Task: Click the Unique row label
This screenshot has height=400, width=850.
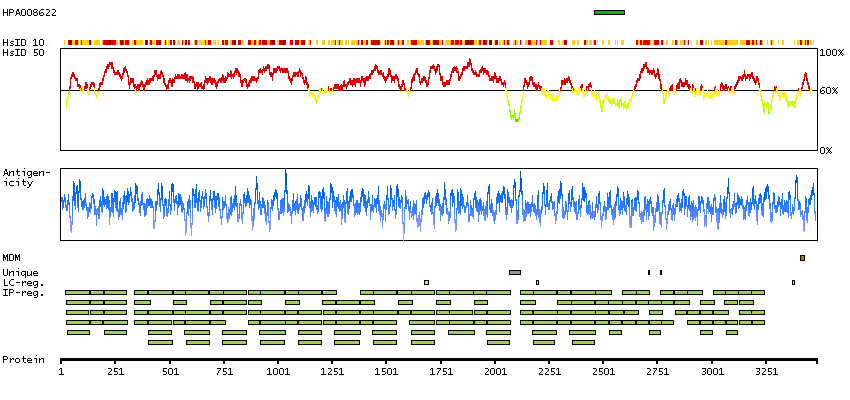Action: [20, 272]
